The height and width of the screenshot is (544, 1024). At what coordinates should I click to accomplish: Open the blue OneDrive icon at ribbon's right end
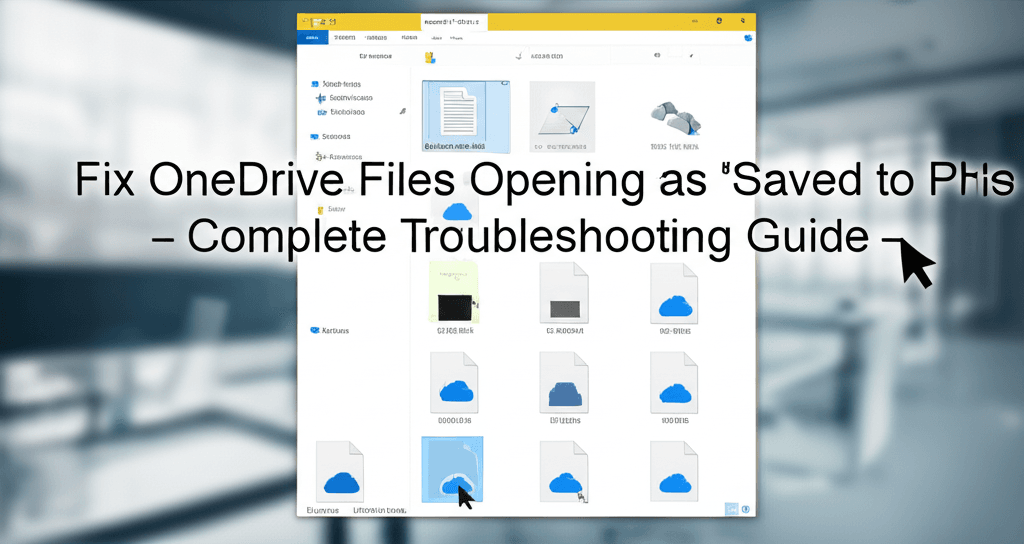[x=748, y=38]
